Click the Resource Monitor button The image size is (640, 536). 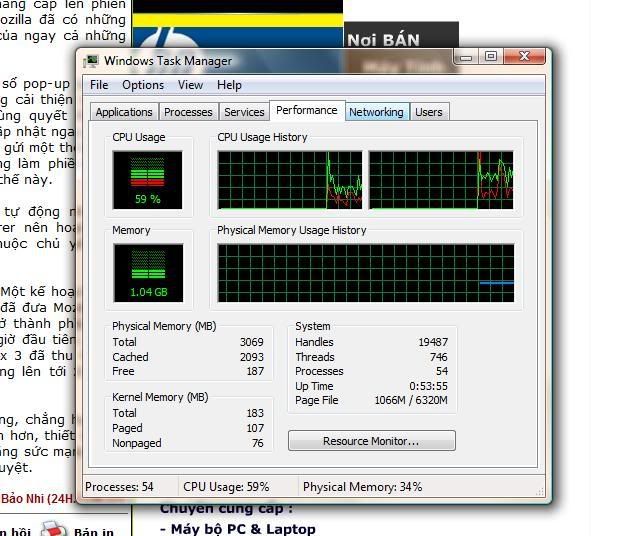(371, 441)
